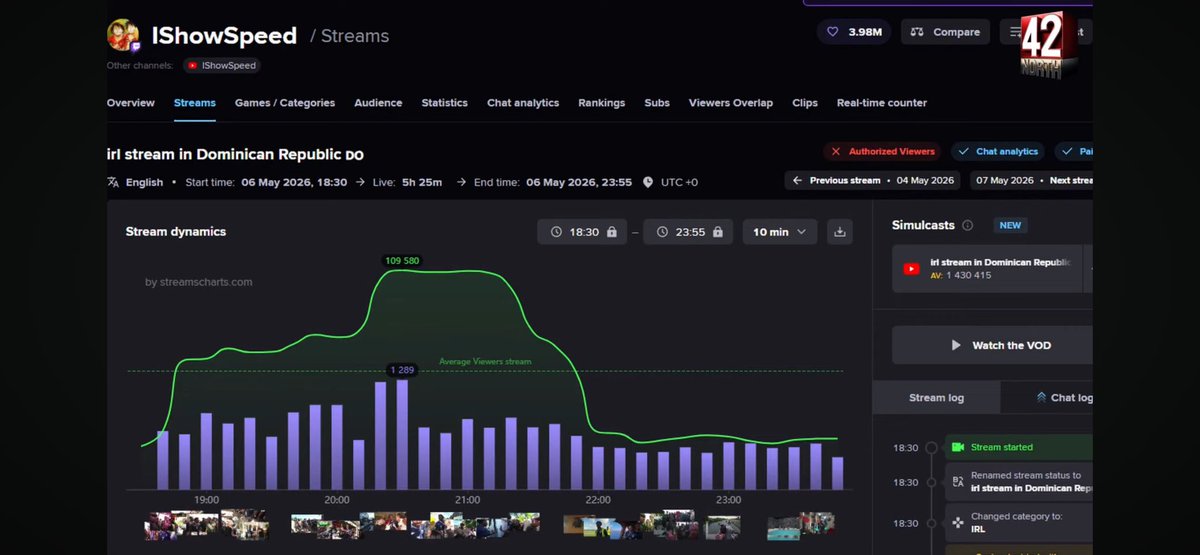The height and width of the screenshot is (555, 1200).
Task: Click the YouTube logo in the simulcast card
Action: [912, 269]
